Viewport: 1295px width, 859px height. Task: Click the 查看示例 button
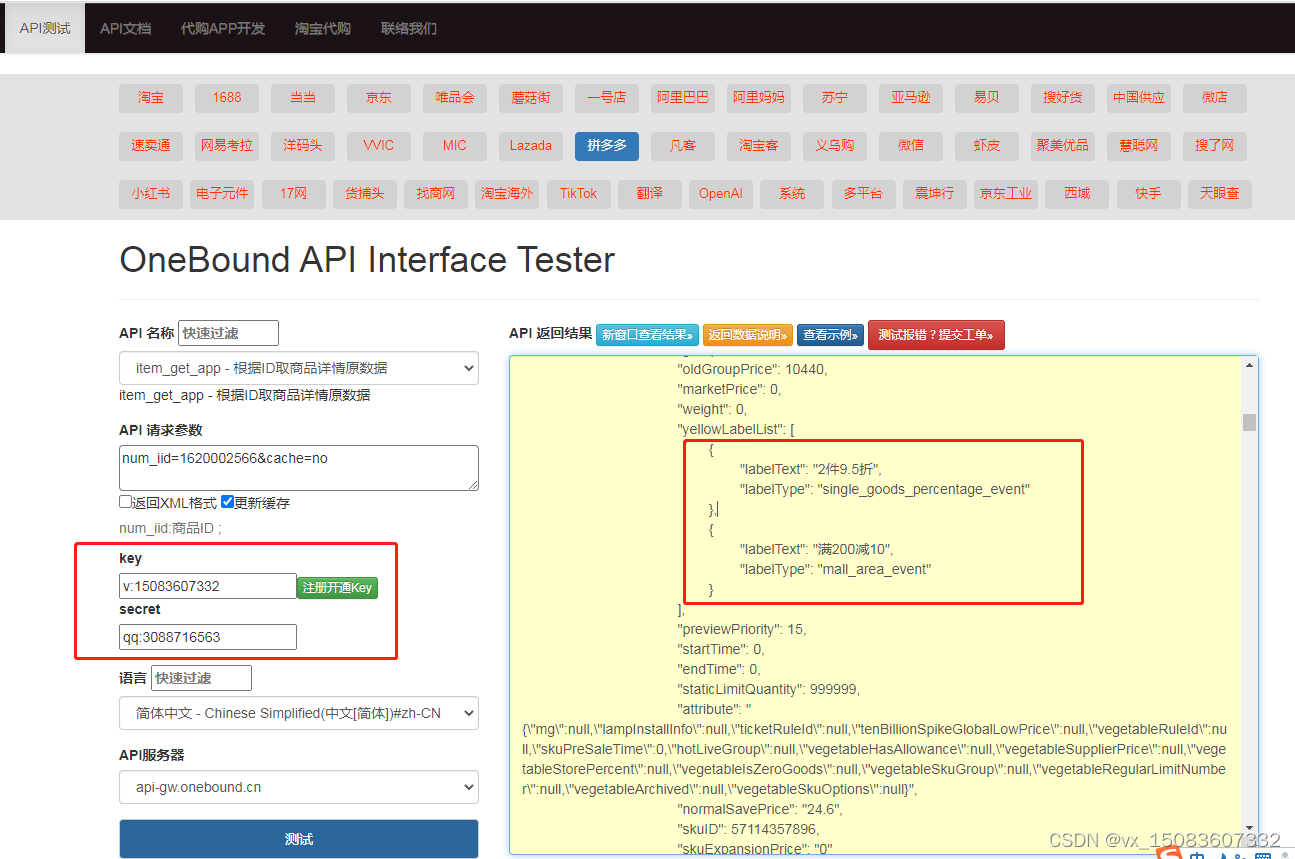(x=830, y=335)
